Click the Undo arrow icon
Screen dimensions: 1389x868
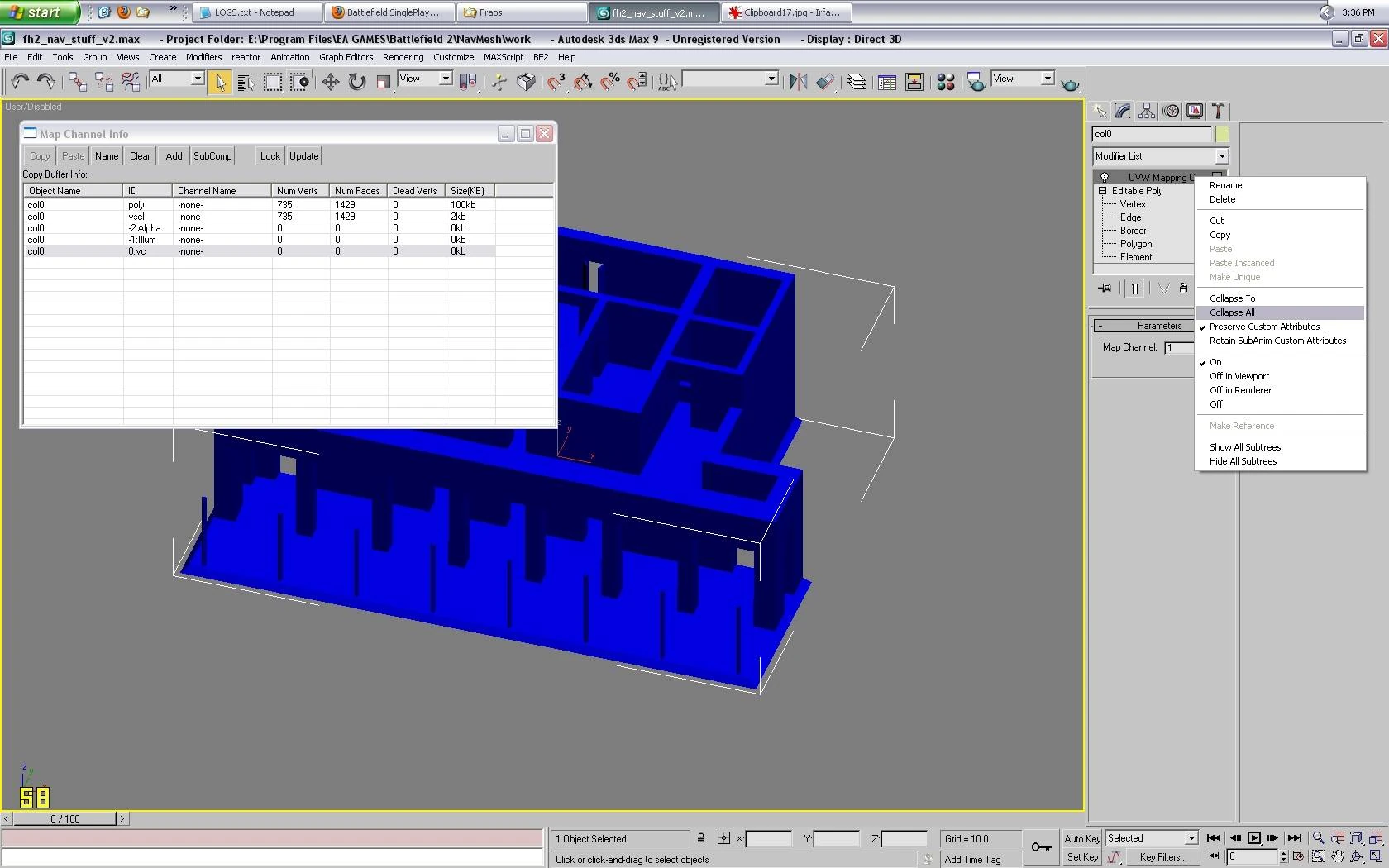[20, 81]
